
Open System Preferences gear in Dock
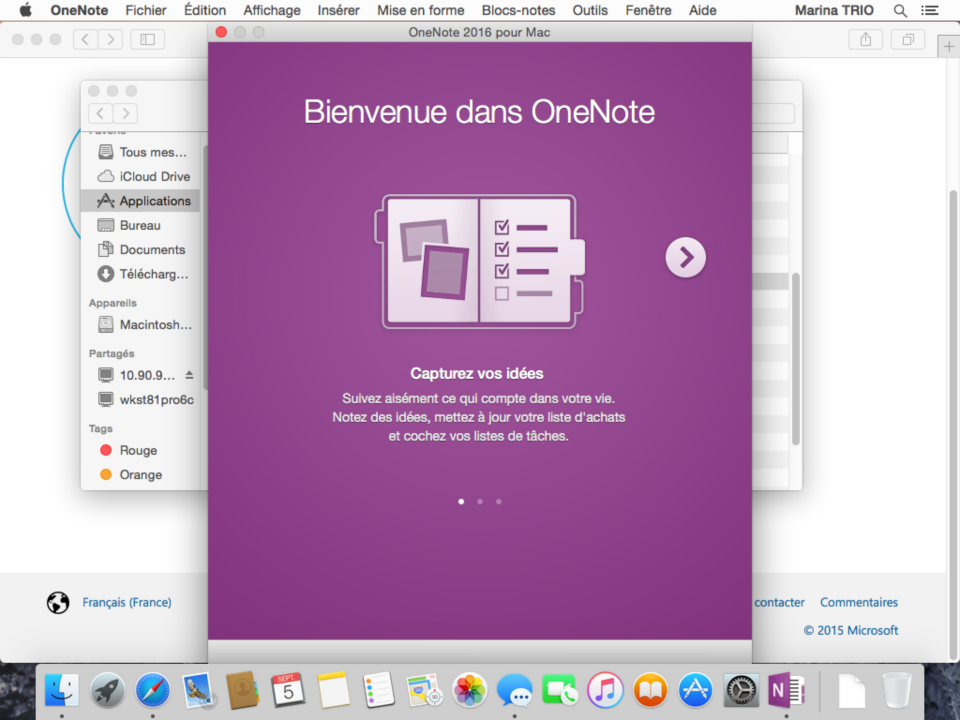pos(741,690)
